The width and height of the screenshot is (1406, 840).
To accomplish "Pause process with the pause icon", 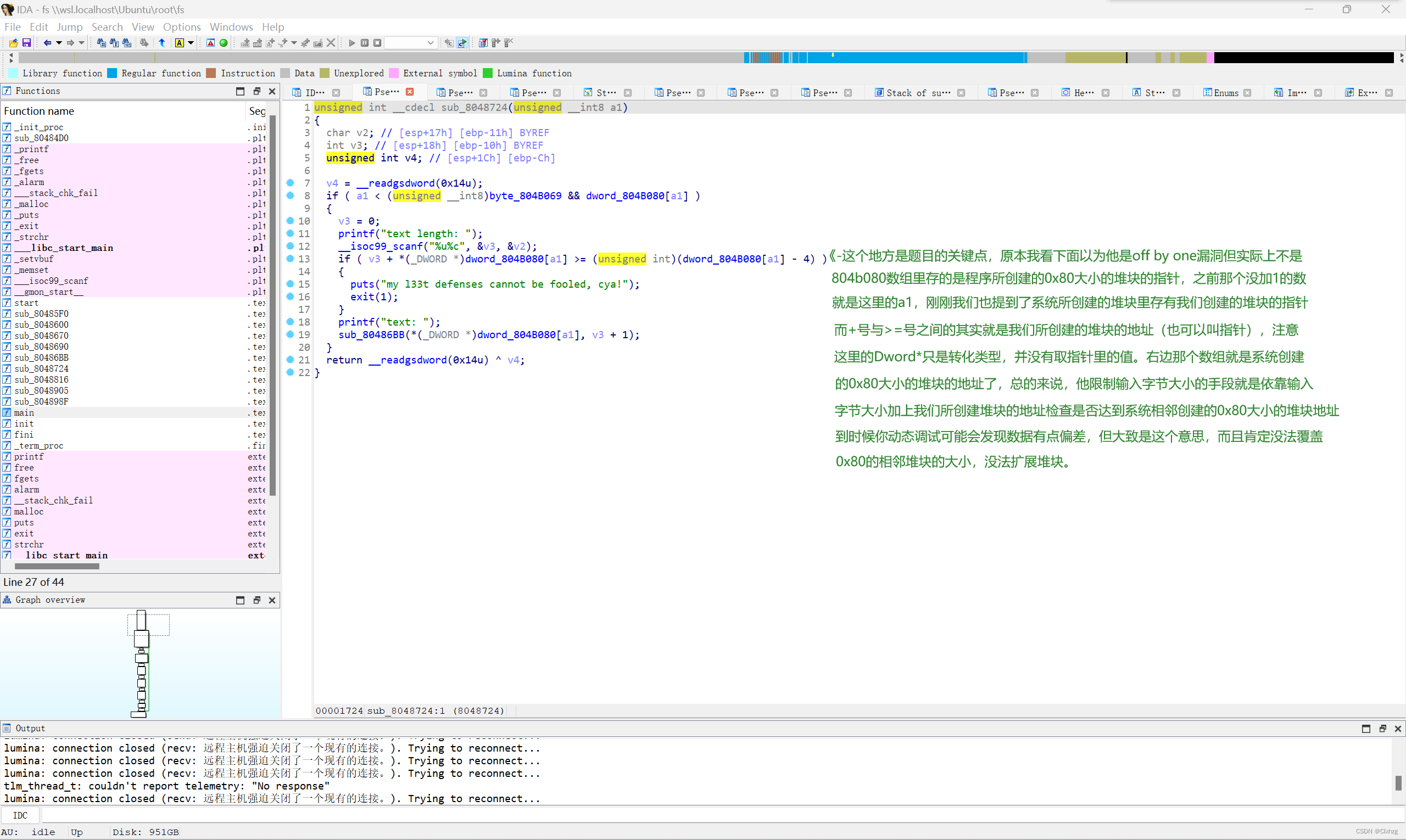I will [365, 42].
